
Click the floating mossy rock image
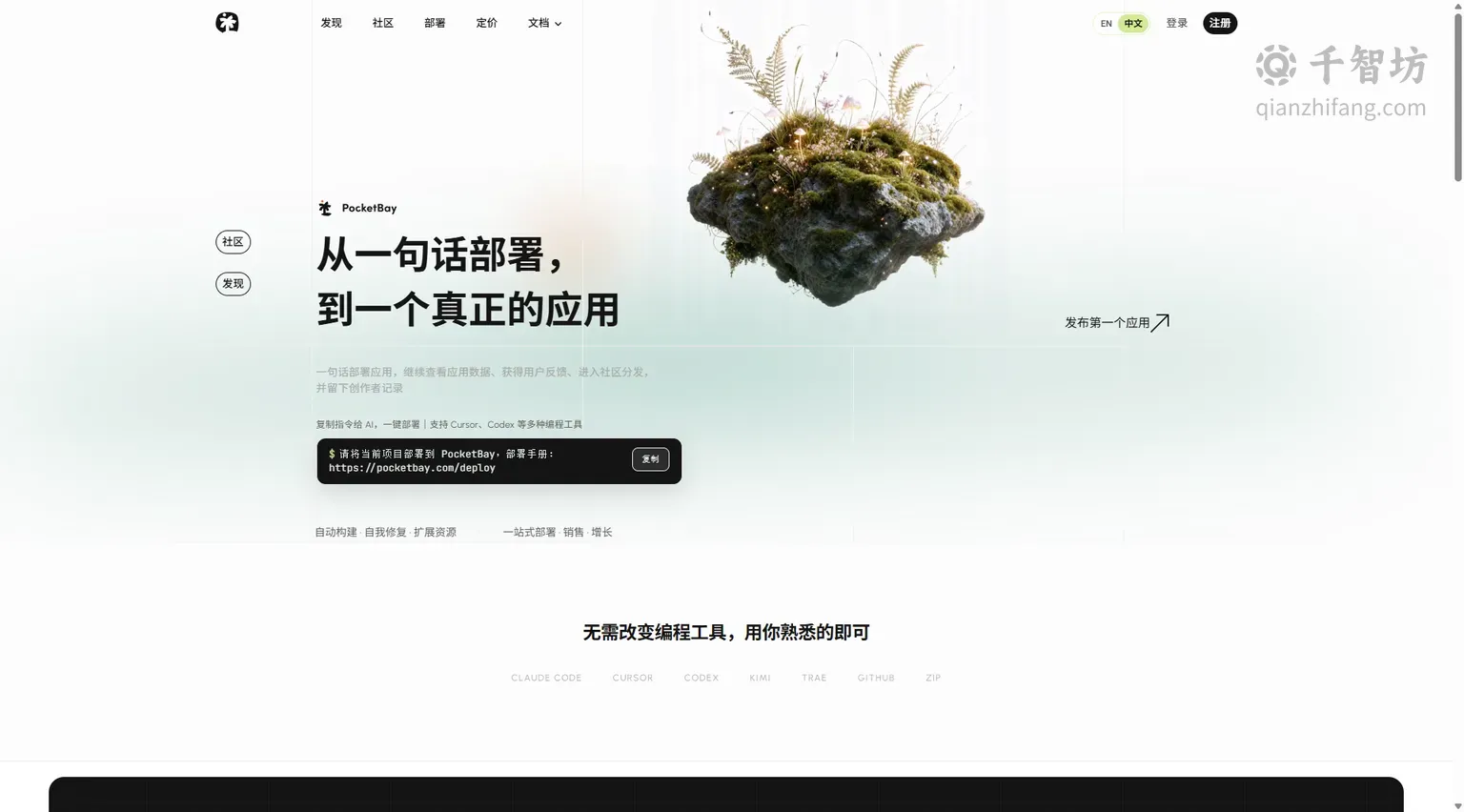click(835, 162)
